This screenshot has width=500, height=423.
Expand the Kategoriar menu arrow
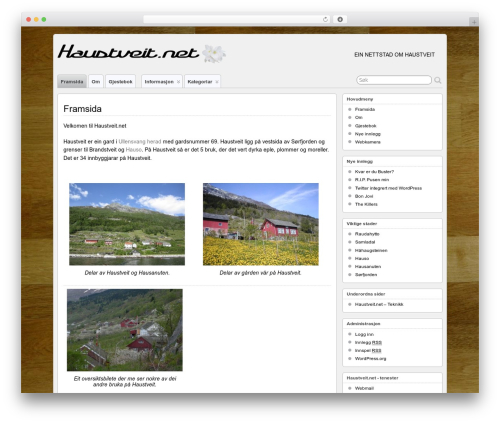[x=217, y=82]
